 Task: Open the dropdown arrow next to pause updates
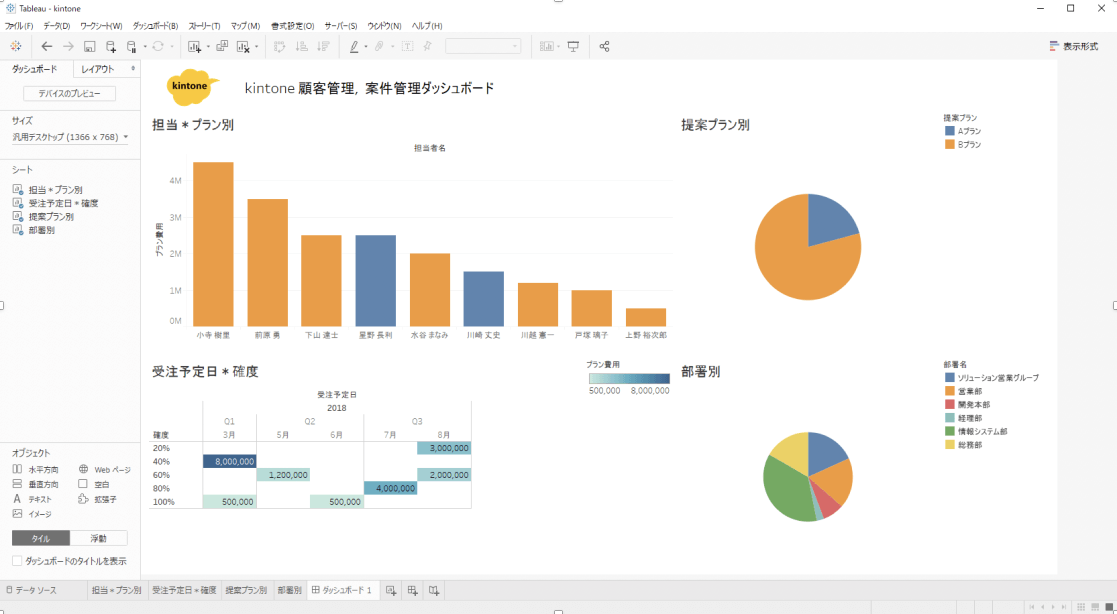[x=144, y=47]
